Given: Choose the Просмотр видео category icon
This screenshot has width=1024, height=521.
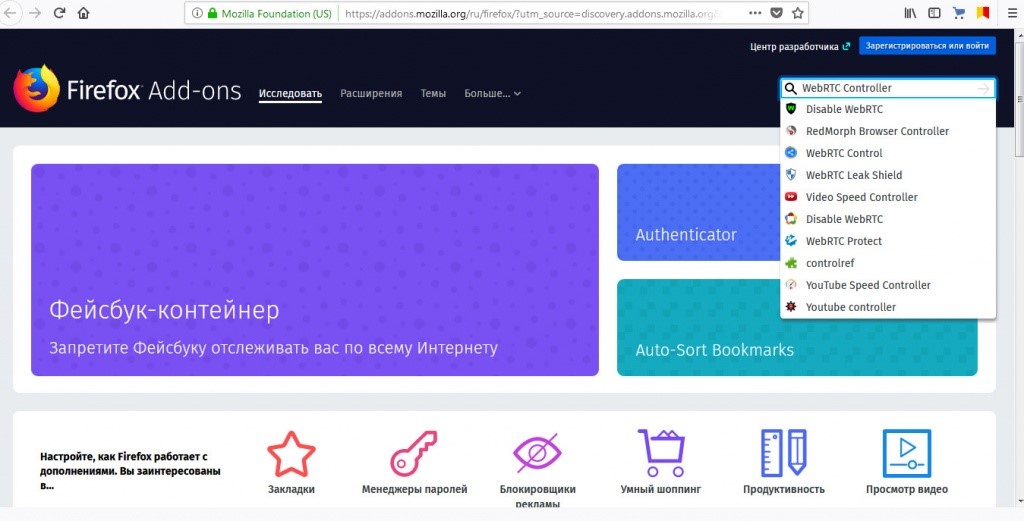Looking at the screenshot, I should tap(906, 453).
